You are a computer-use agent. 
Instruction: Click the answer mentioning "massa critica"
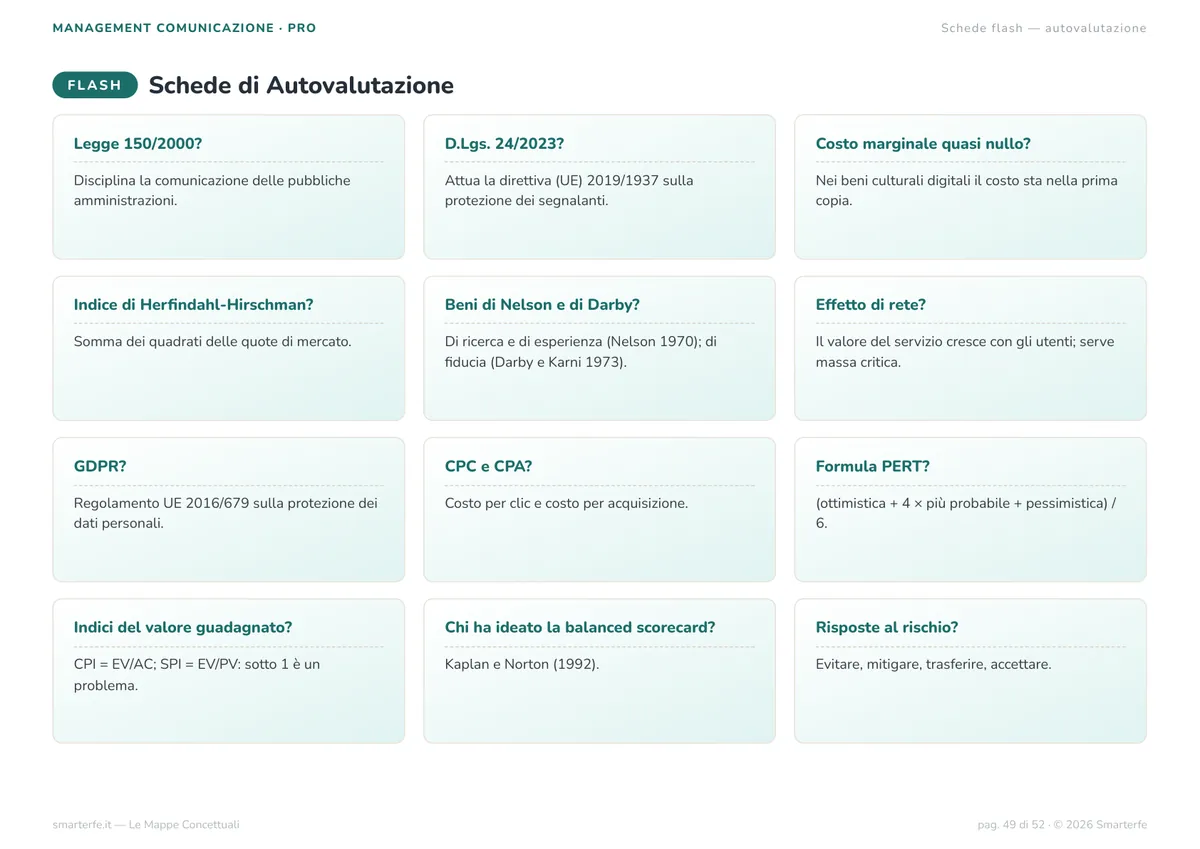(x=965, y=352)
